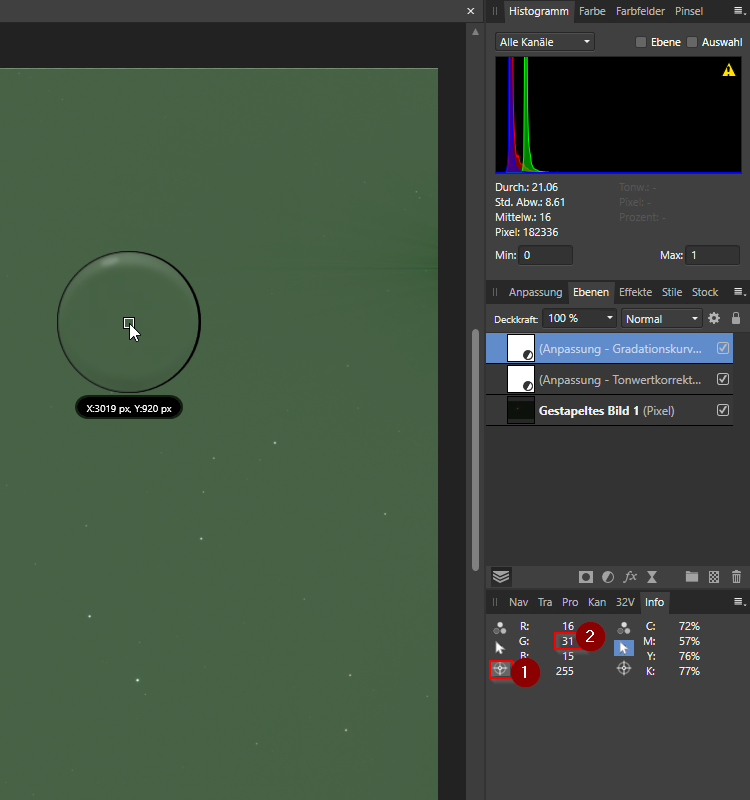The width and height of the screenshot is (750, 800).
Task: Switch to the Pinsel tab
Action: point(689,11)
